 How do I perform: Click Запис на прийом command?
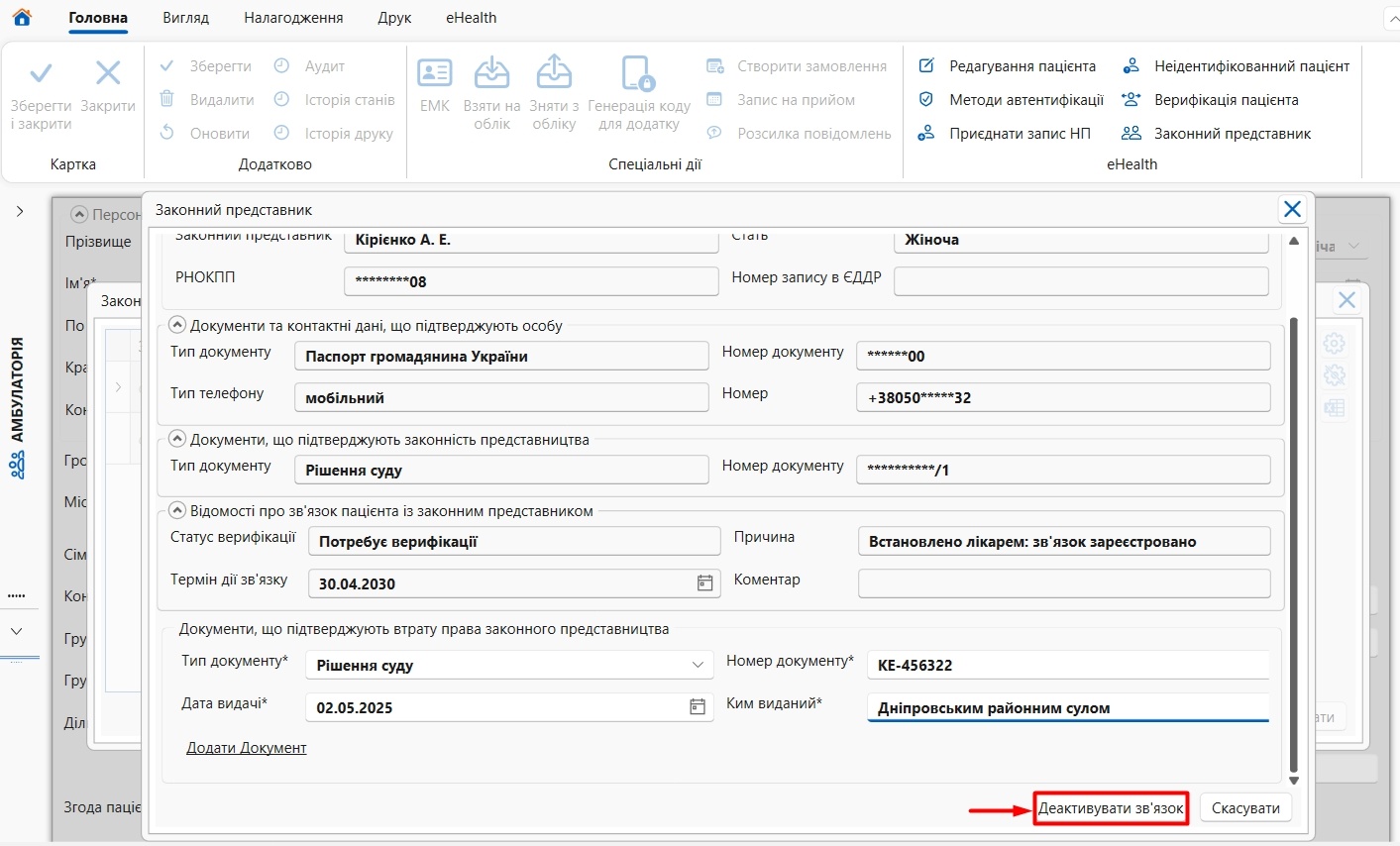pos(781,100)
